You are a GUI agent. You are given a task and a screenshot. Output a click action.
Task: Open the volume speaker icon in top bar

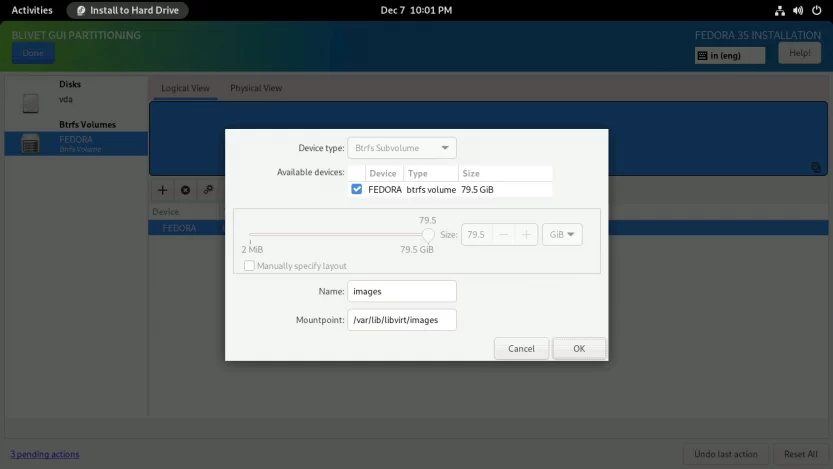pyautogui.click(x=798, y=11)
